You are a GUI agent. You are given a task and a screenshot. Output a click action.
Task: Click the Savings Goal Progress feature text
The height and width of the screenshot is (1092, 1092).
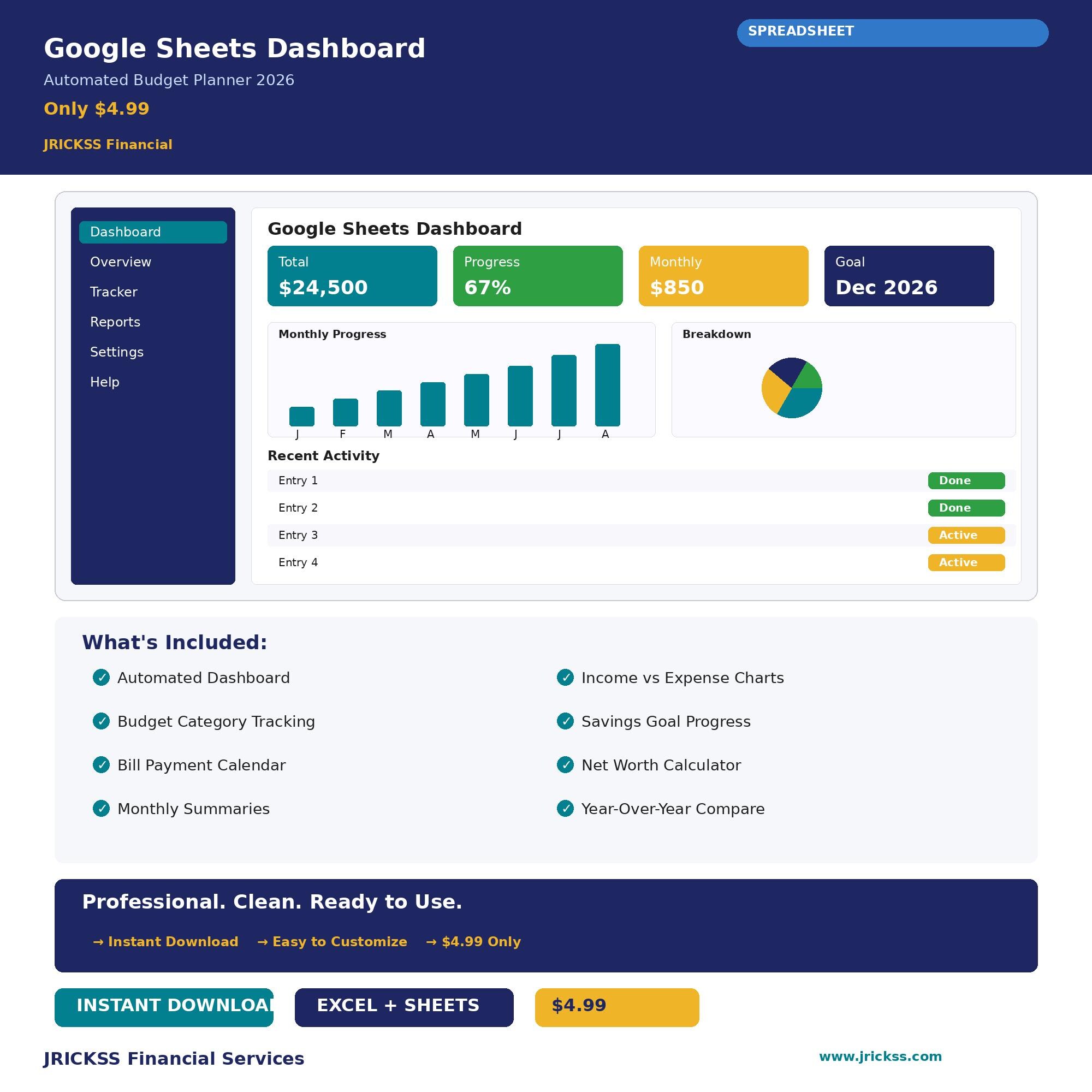[x=666, y=722]
